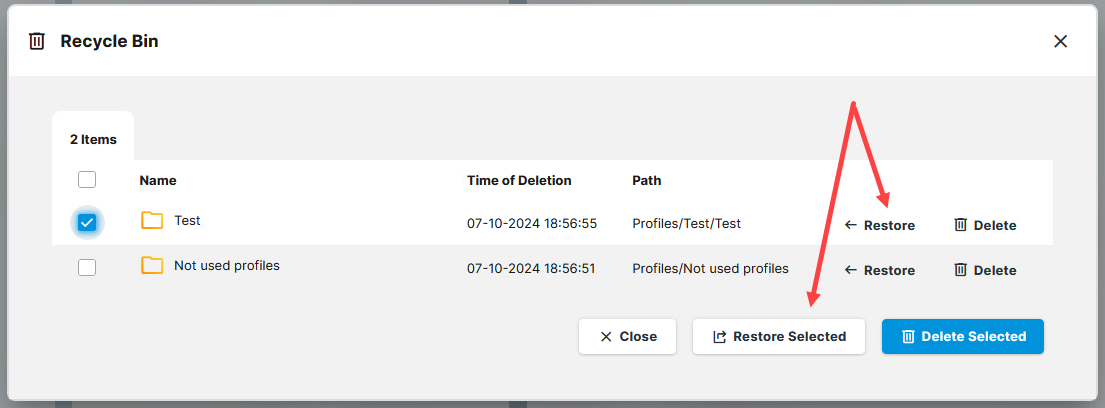
Task: Click the Close button at the bottom
Action: (x=627, y=337)
